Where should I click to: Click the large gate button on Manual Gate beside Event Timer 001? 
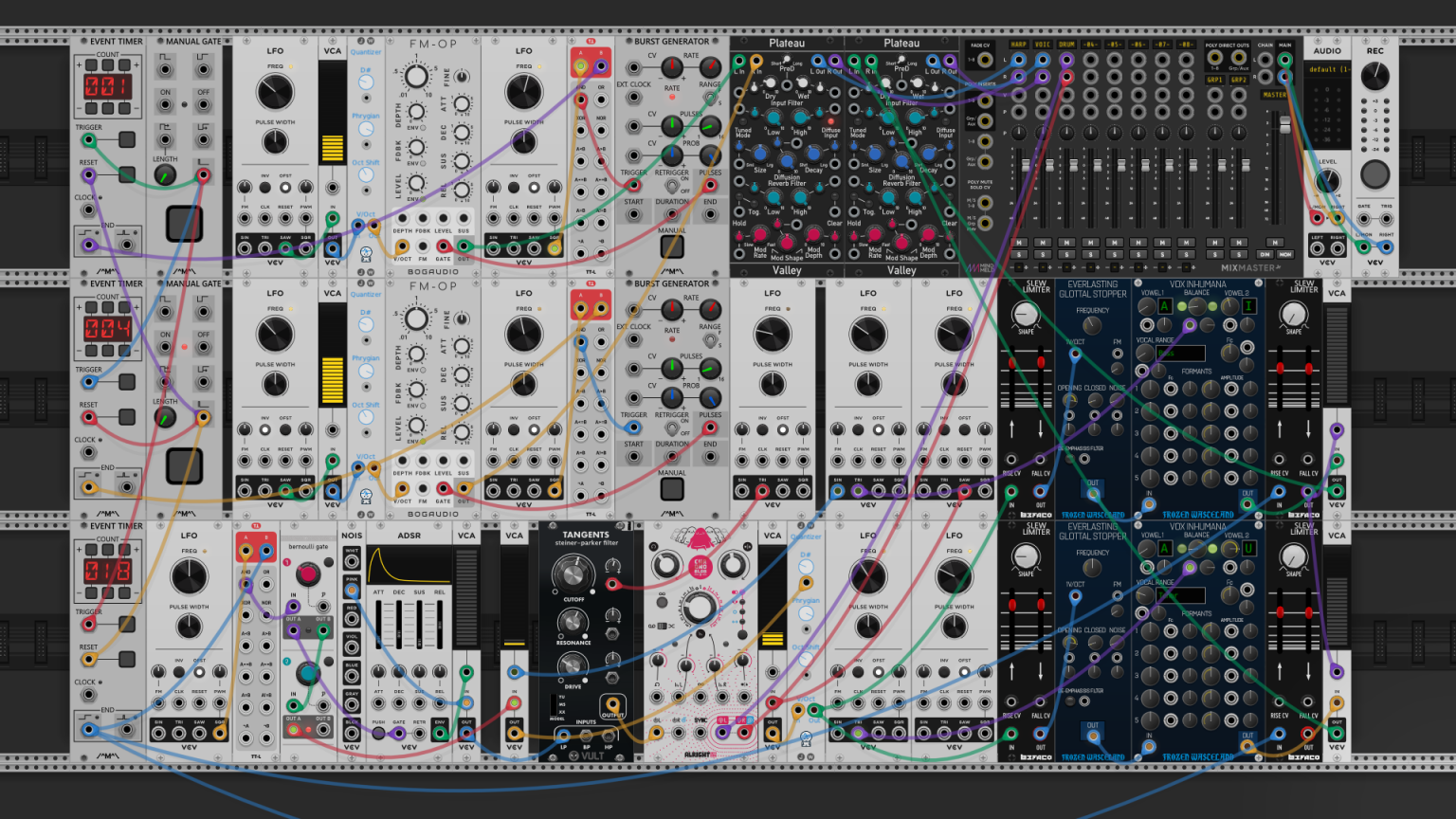pyautogui.click(x=184, y=224)
